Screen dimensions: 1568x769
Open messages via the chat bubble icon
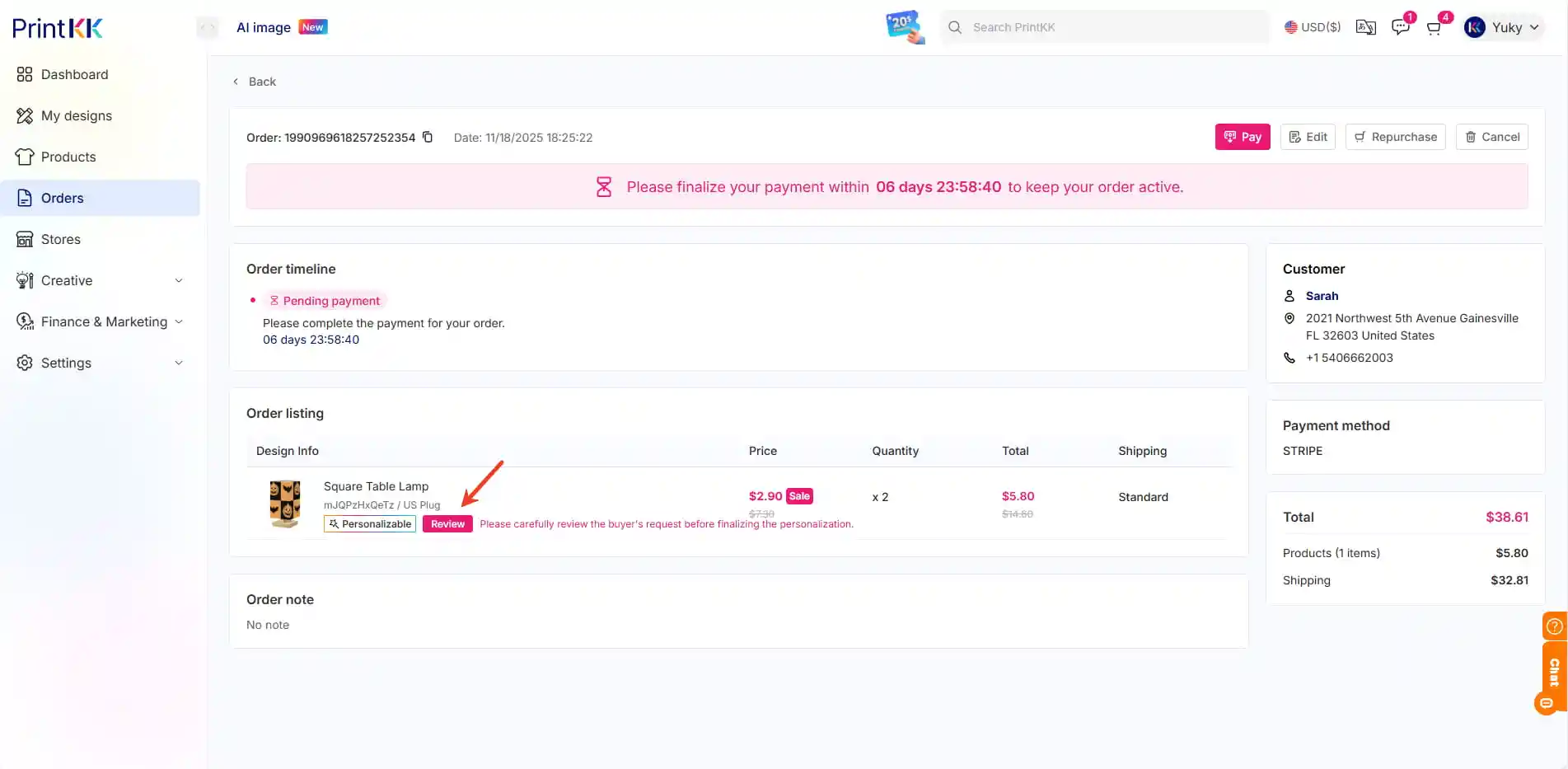[1400, 26]
